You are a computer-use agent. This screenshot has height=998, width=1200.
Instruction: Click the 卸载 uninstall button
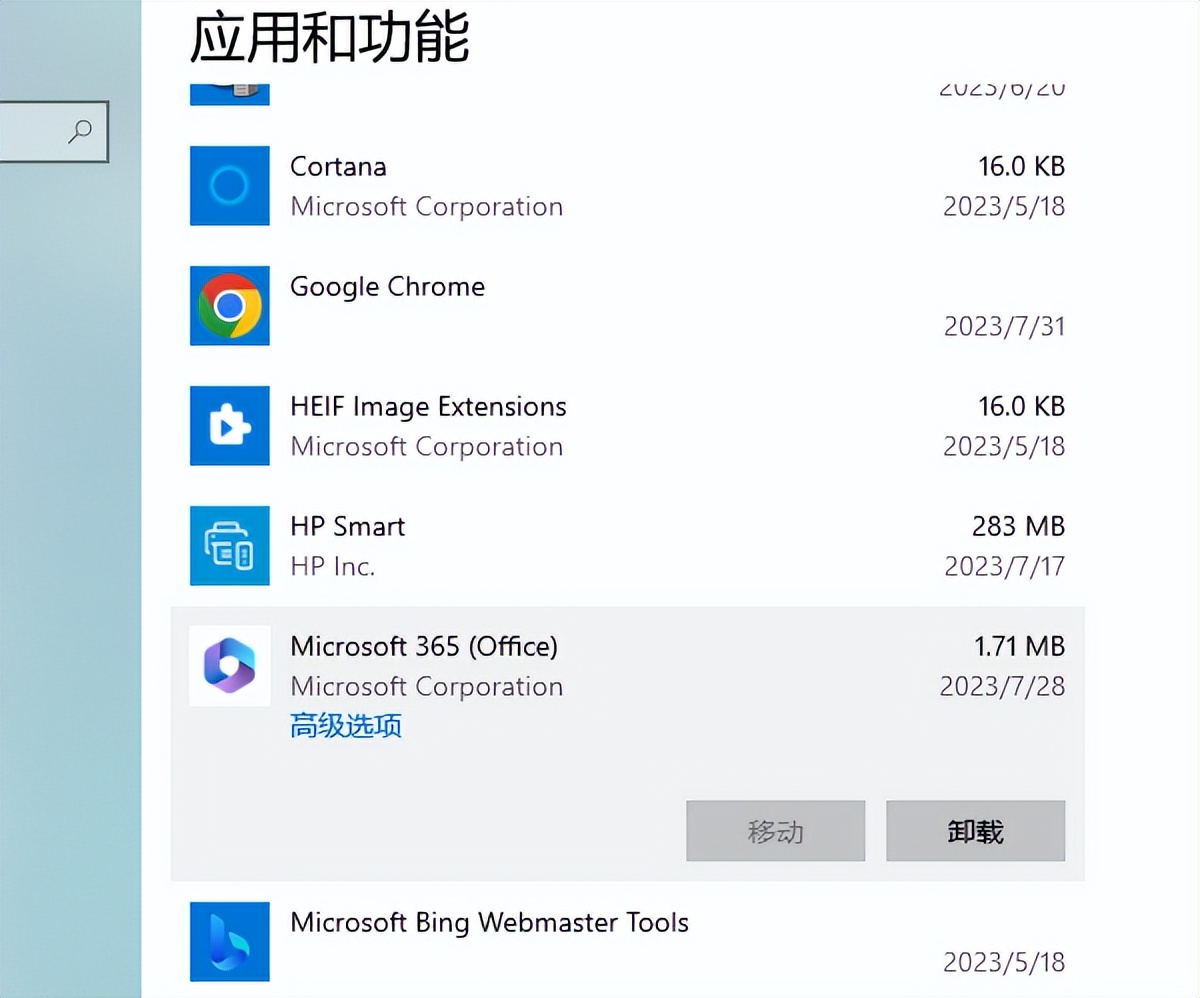tap(975, 831)
